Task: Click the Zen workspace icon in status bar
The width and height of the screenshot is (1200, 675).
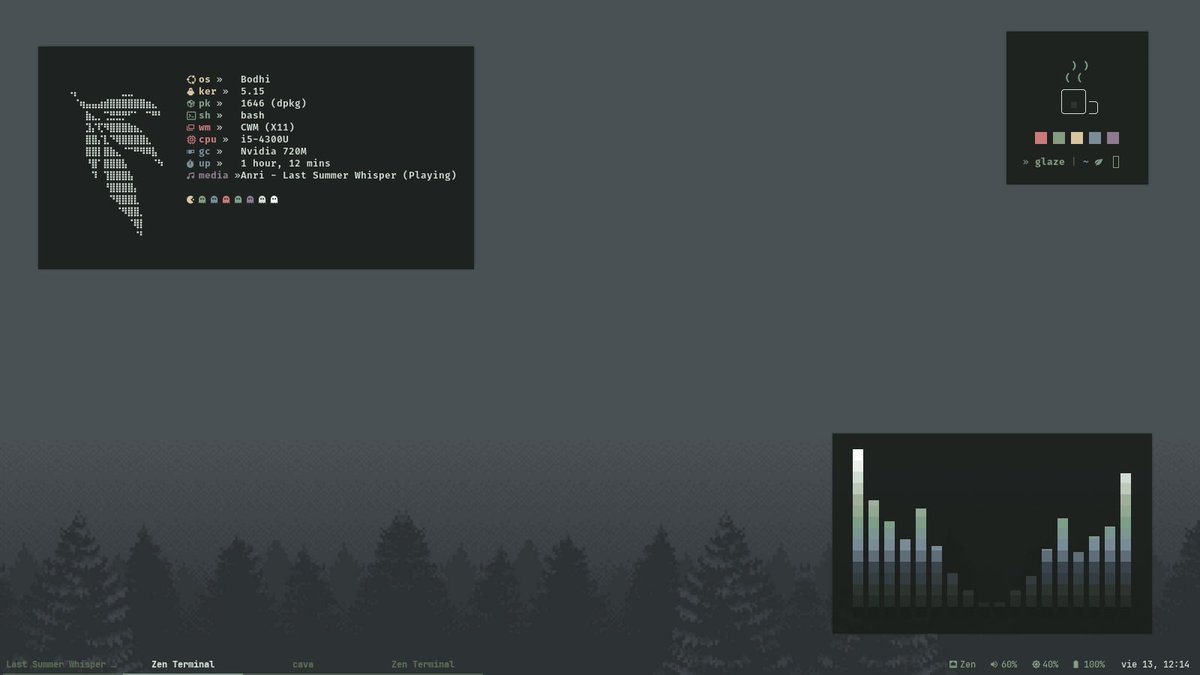Action: pyautogui.click(x=953, y=664)
